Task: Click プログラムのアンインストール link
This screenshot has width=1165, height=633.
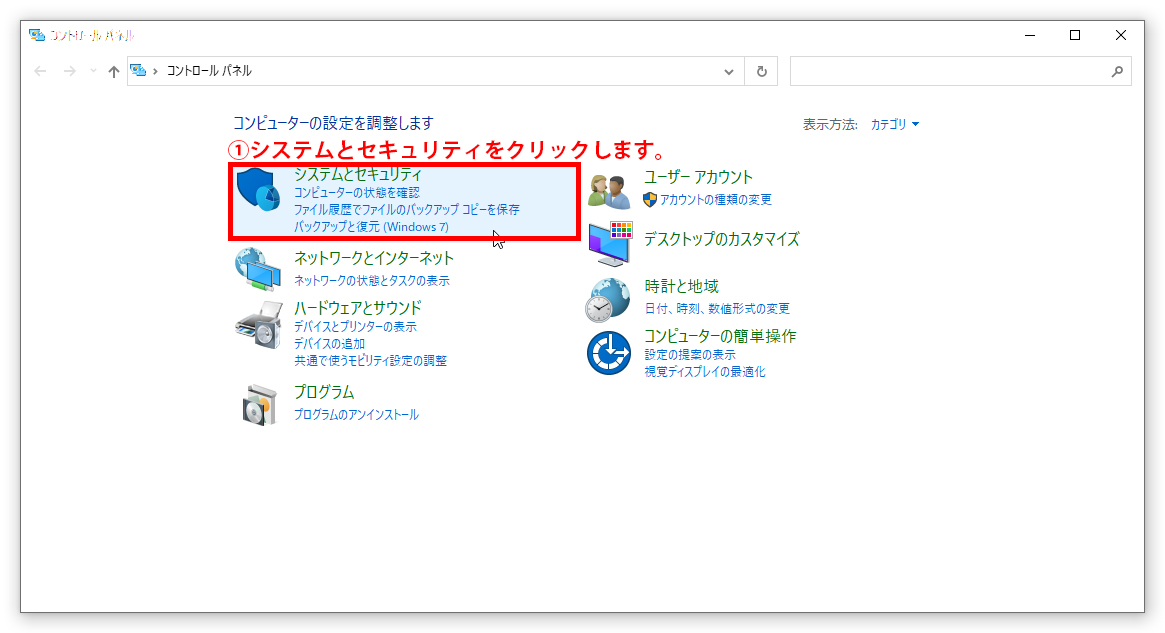Action: (x=356, y=414)
